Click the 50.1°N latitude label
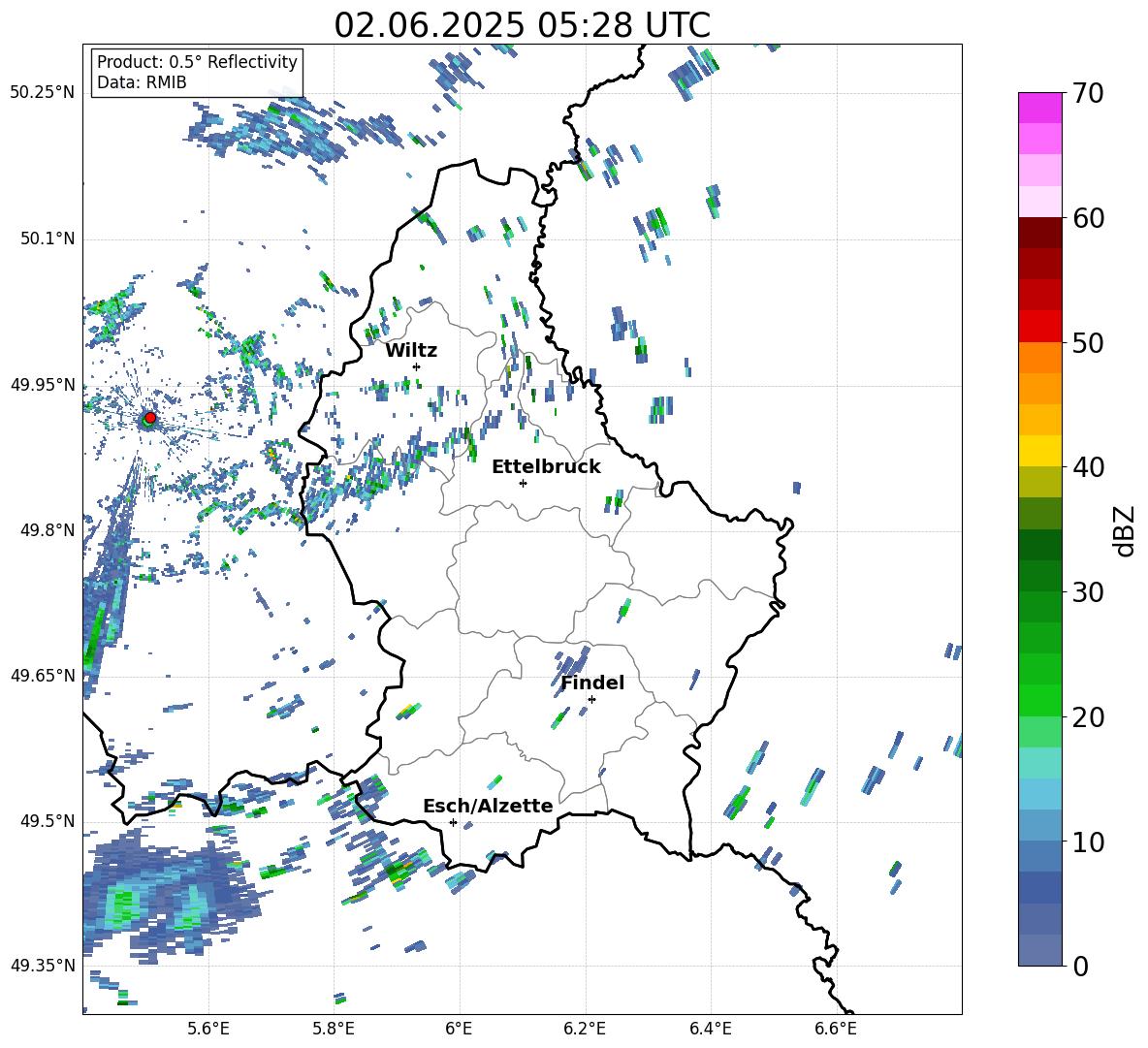The width and height of the screenshot is (1148, 1048). click(x=47, y=238)
